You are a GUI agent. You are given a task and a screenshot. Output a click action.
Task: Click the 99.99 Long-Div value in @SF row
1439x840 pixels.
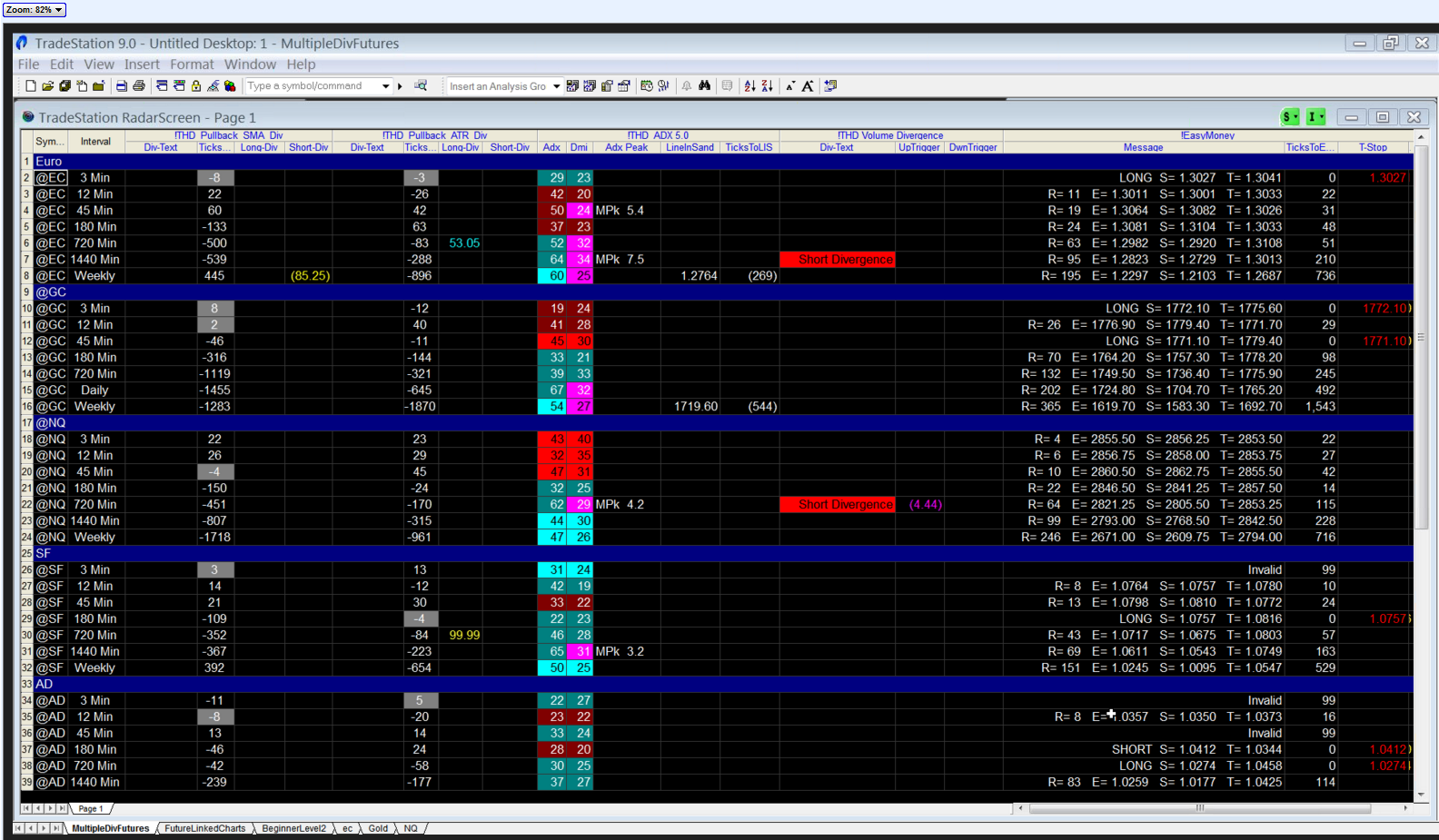pyautogui.click(x=463, y=636)
